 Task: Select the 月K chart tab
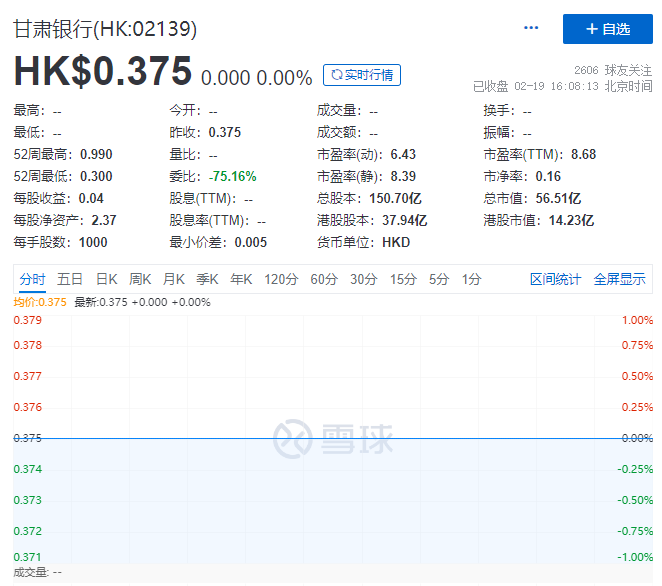174,279
